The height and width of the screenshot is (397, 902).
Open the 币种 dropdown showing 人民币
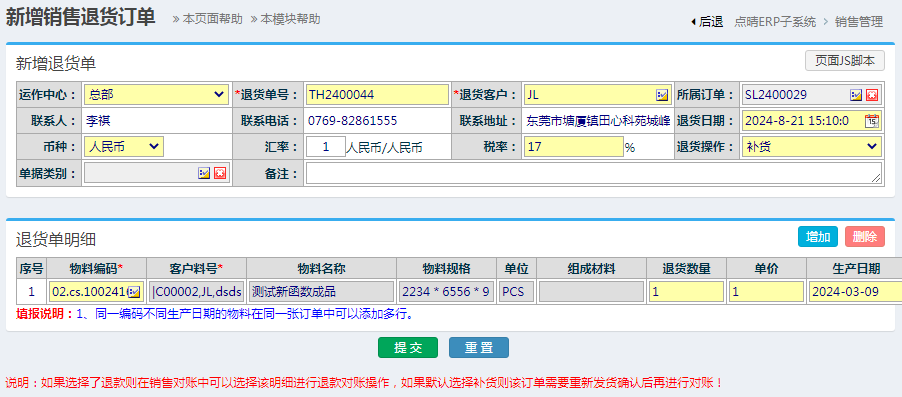coord(124,147)
